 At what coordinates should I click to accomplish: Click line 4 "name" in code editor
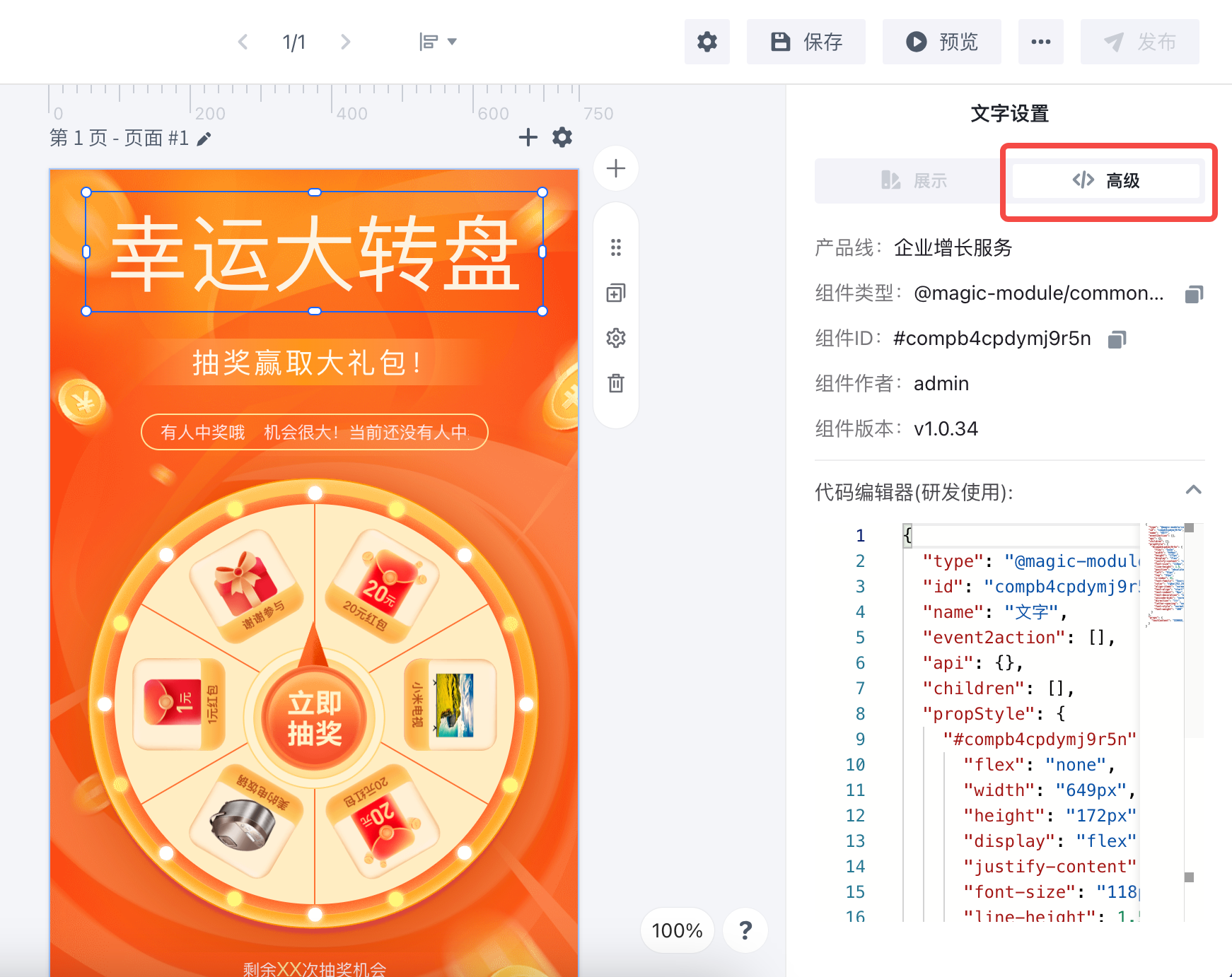(x=994, y=612)
